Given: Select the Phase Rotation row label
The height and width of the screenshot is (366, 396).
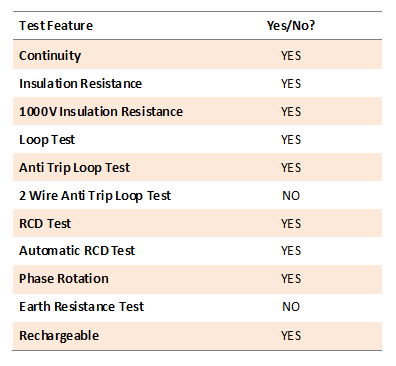Looking at the screenshot, I should (x=64, y=278).
